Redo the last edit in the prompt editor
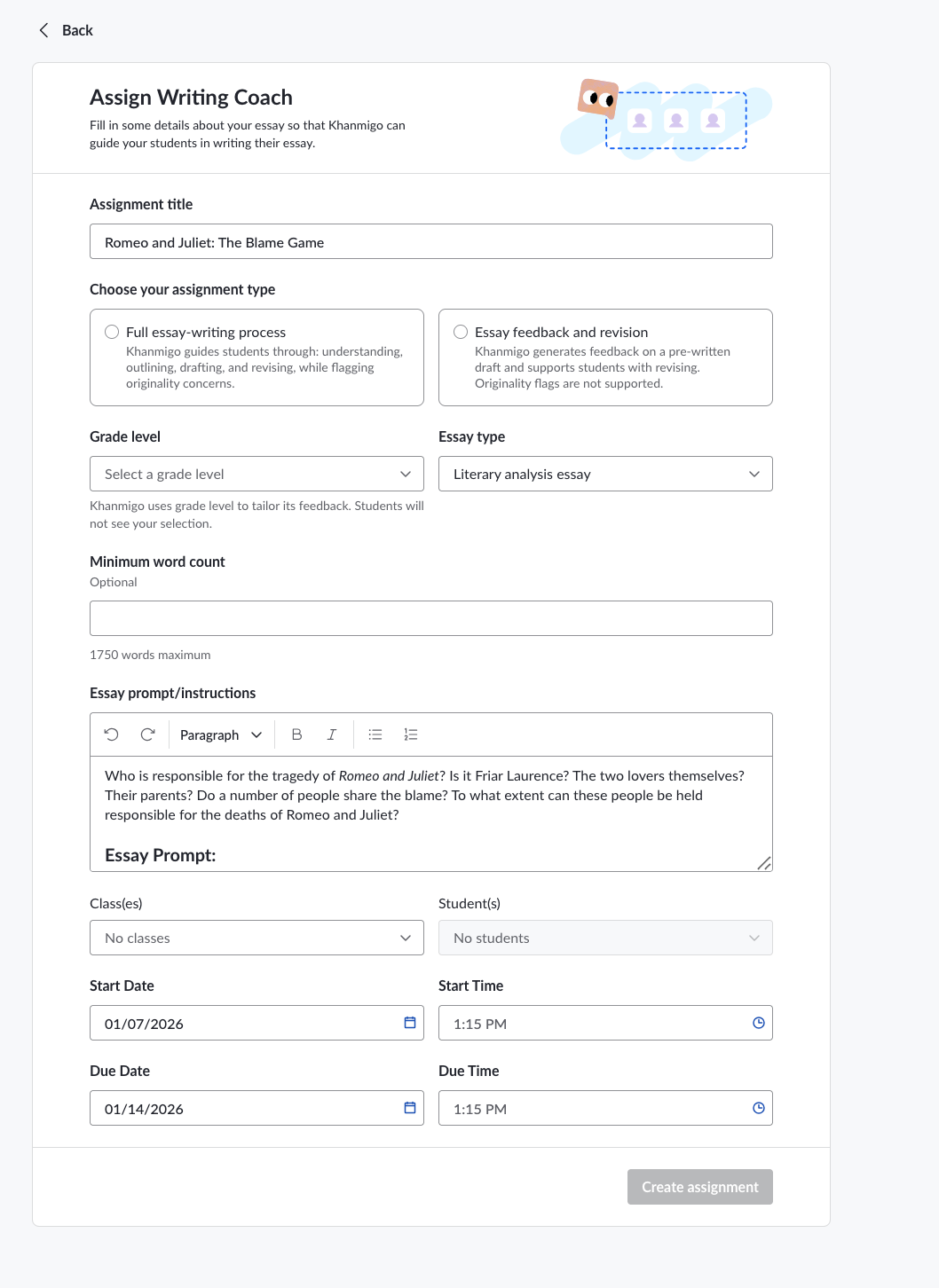 [147, 734]
